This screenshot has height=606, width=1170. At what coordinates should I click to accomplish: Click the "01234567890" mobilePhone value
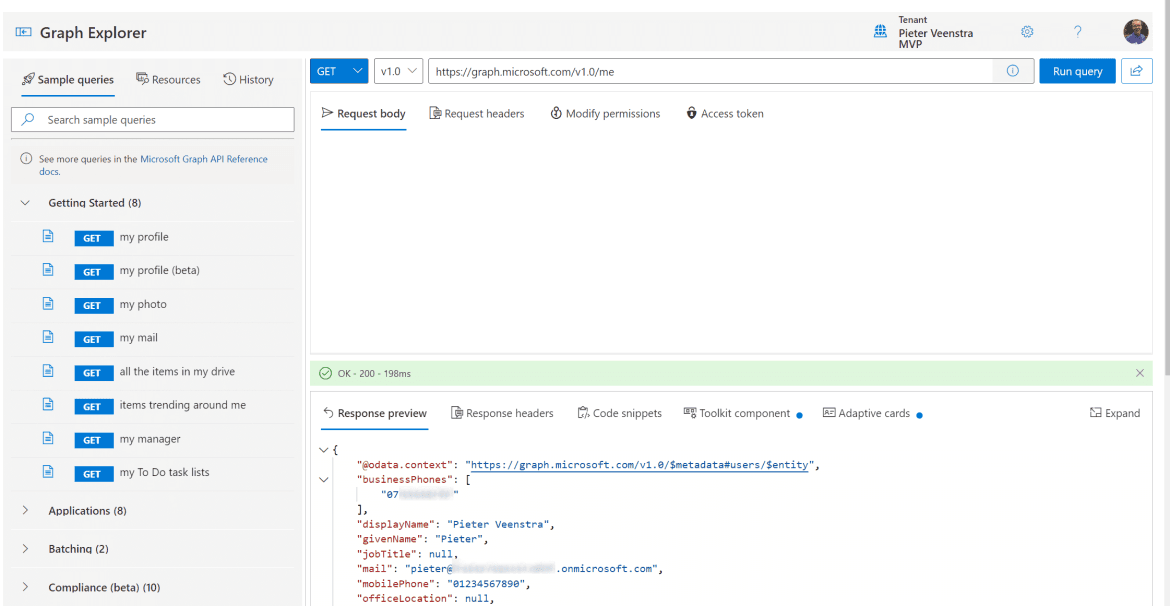[488, 584]
